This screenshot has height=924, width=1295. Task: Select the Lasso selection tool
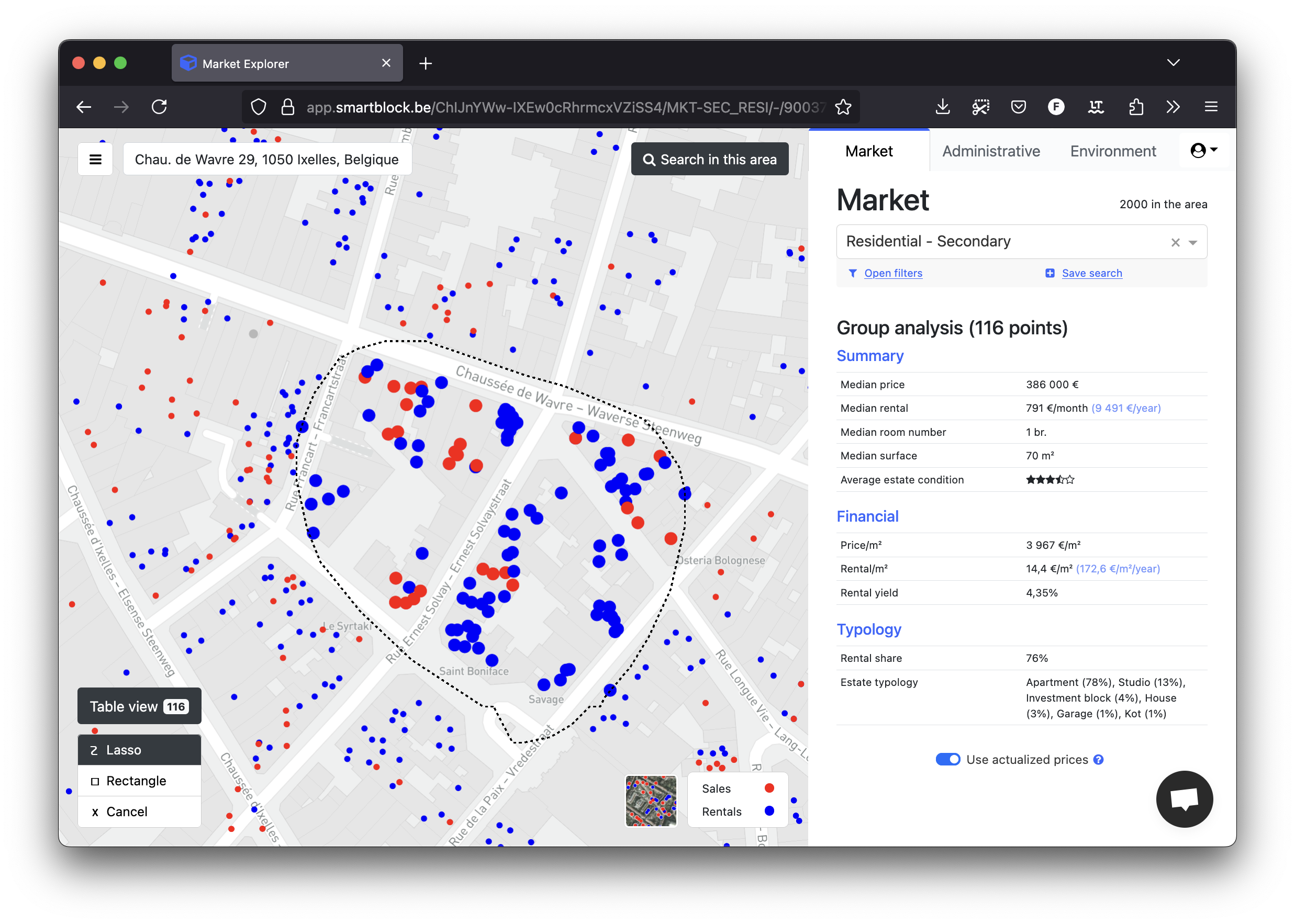139,750
